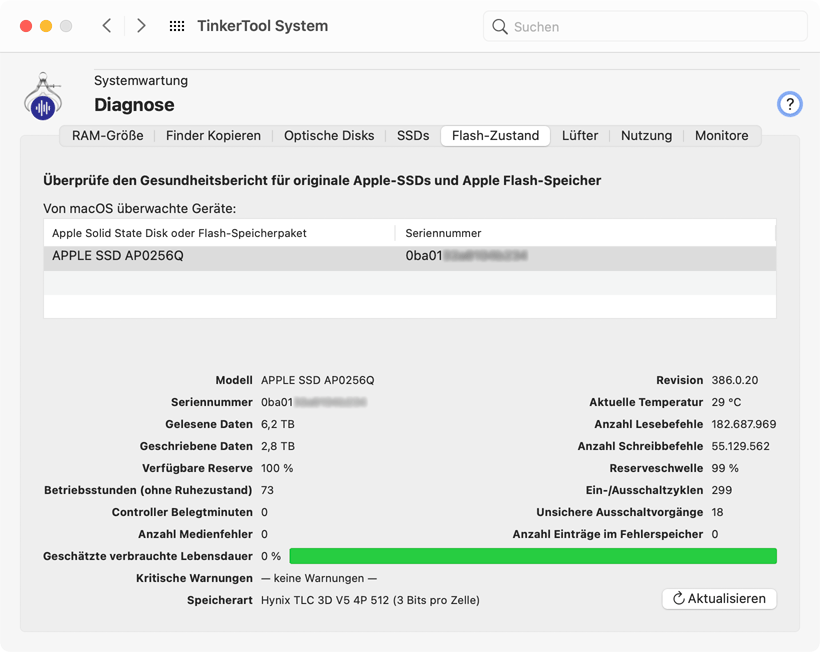
Task: Click Betriebsstunden value 73
Action: pos(267,490)
